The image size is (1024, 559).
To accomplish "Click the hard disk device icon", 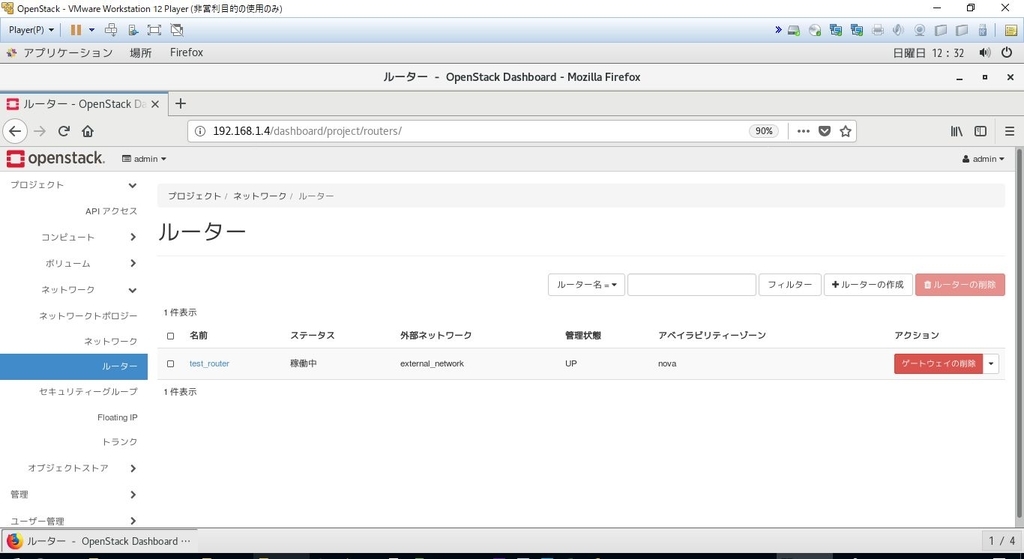I will click(794, 30).
